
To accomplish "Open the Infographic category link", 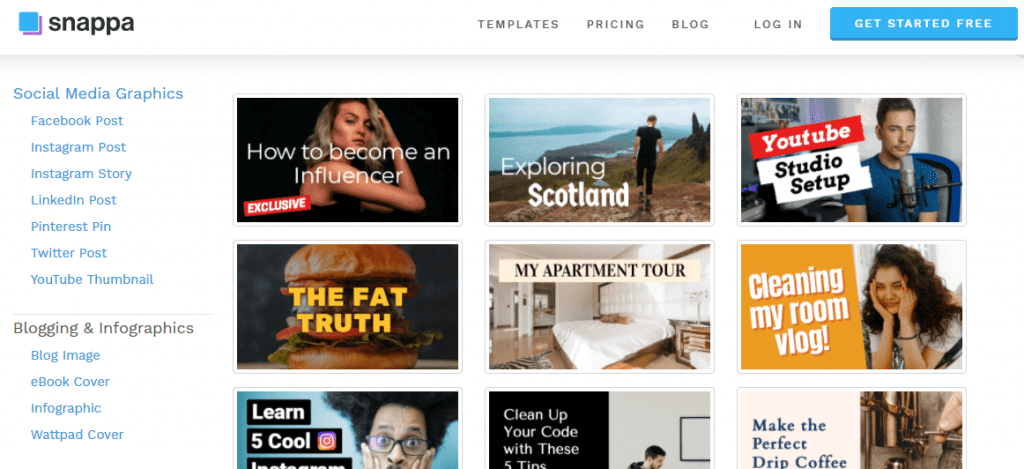I will click(66, 408).
